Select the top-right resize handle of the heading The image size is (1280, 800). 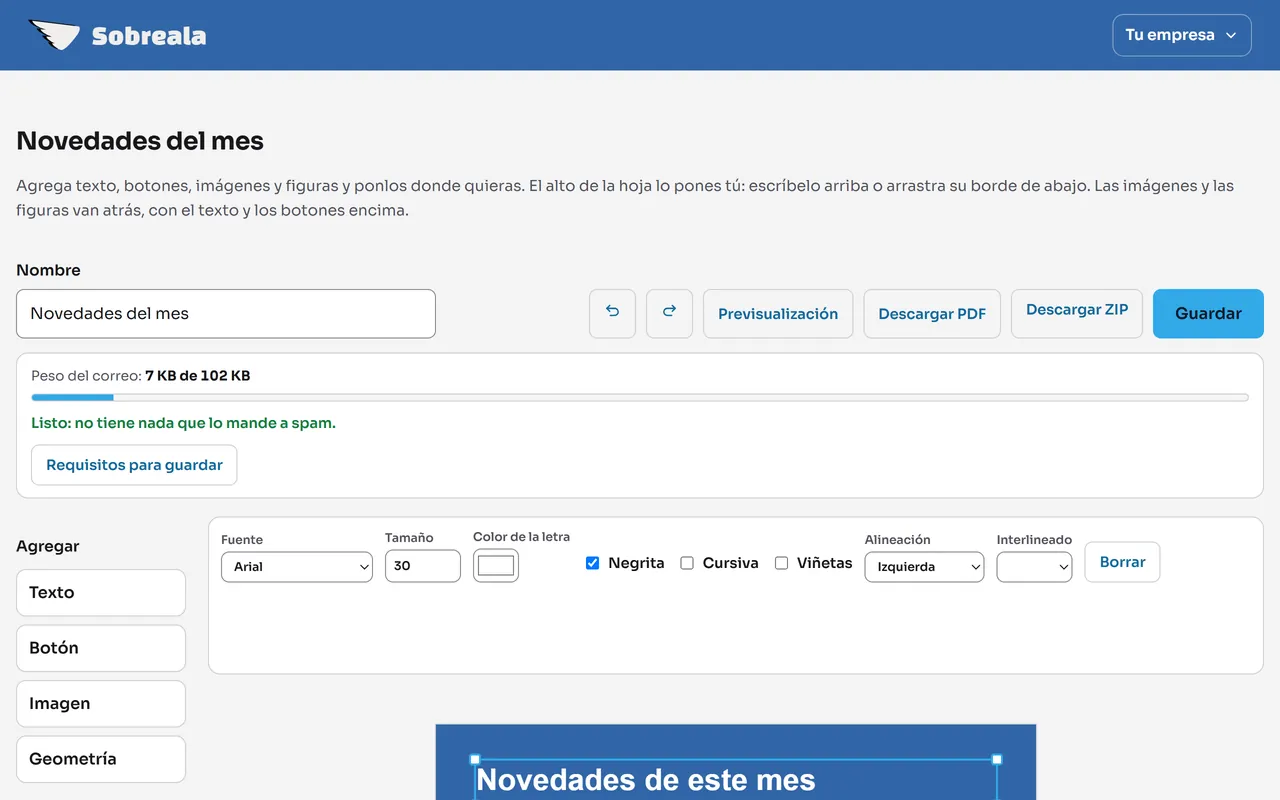[997, 760]
